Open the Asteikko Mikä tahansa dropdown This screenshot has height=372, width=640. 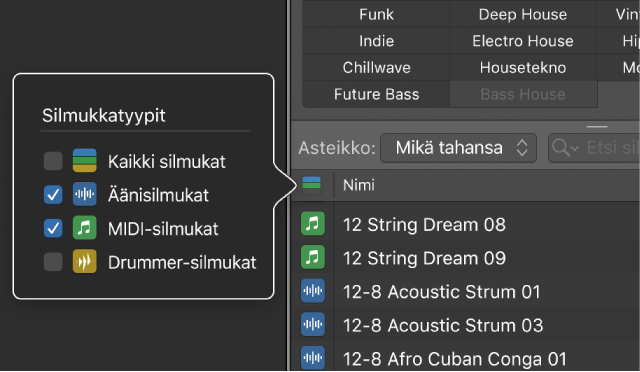click(458, 148)
